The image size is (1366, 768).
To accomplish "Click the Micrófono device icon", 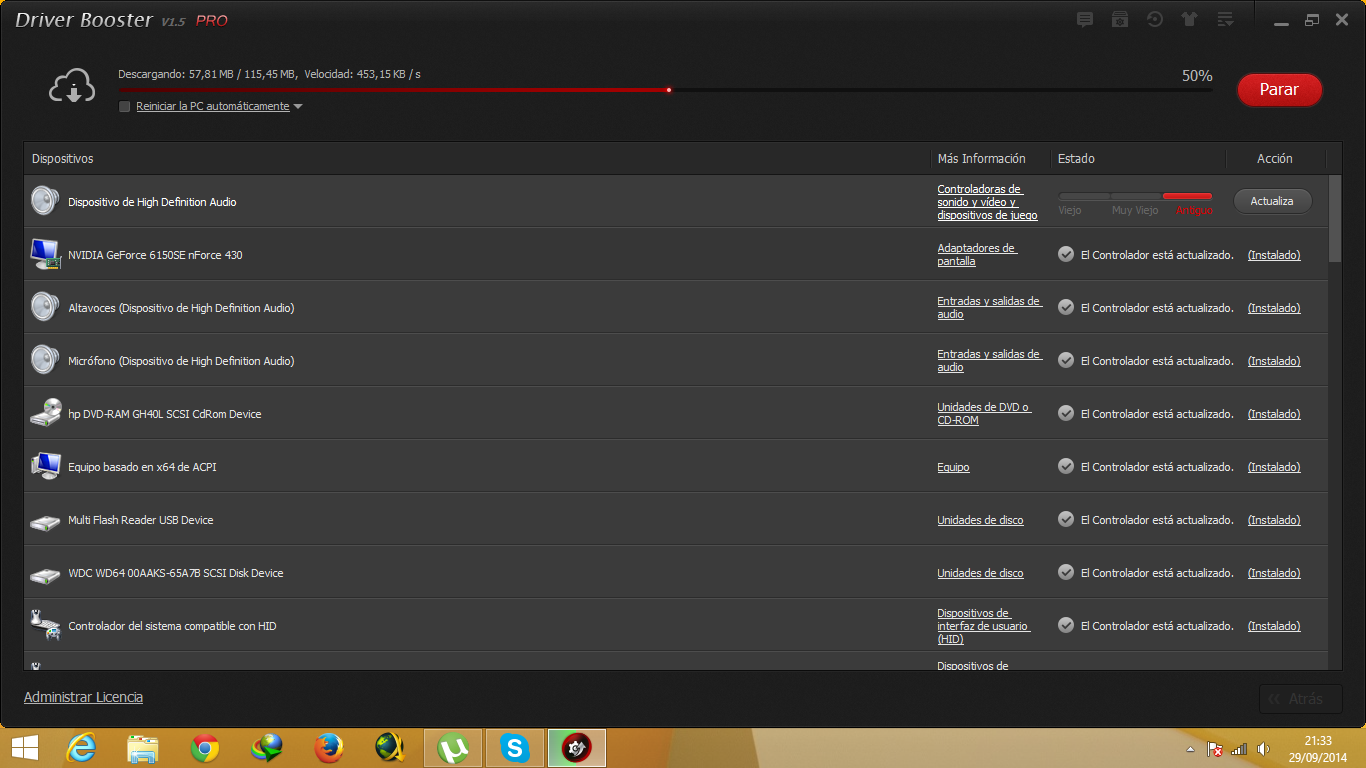I will pos(45,360).
